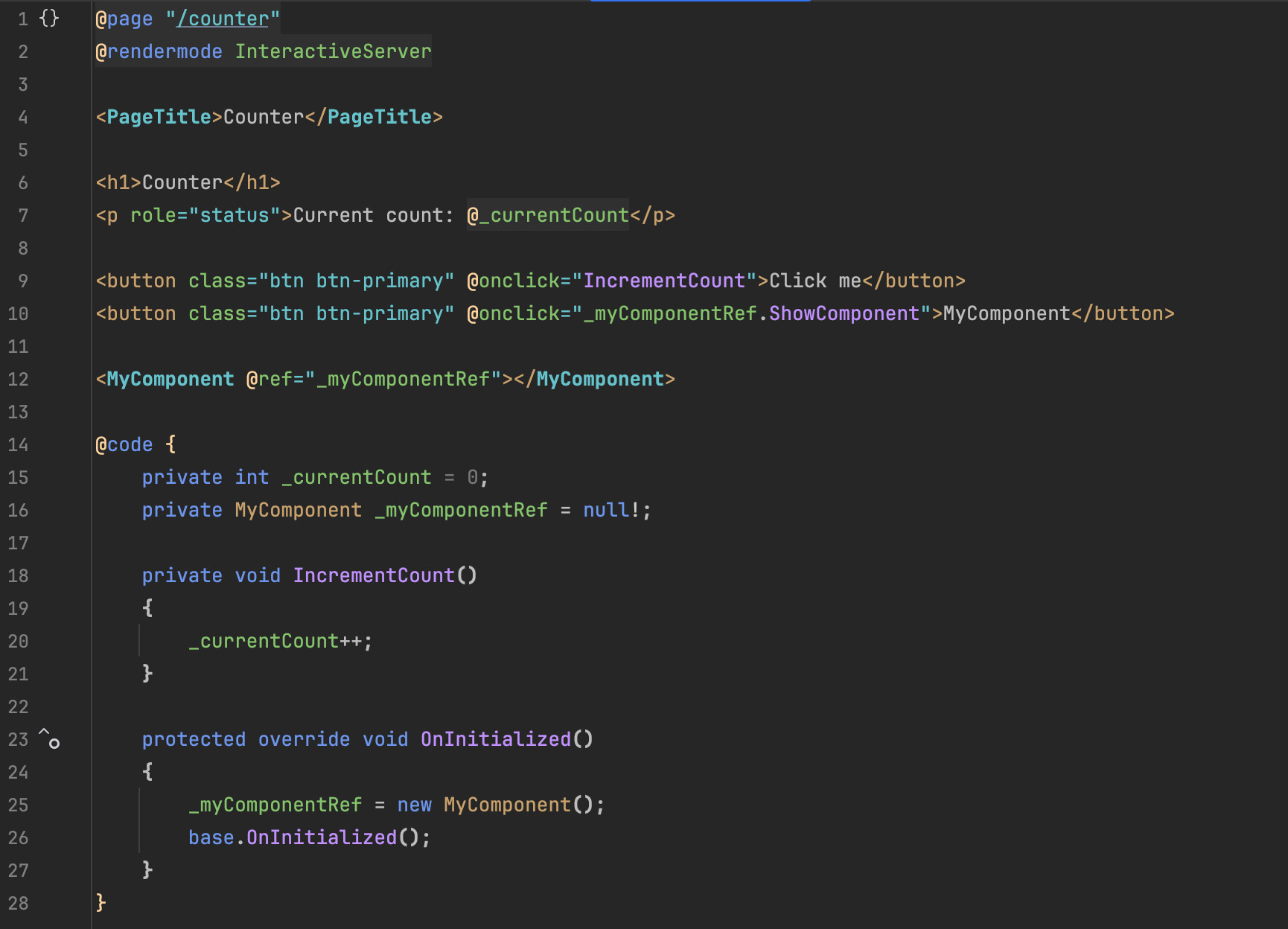Open the underlined /counter route link

point(223,19)
